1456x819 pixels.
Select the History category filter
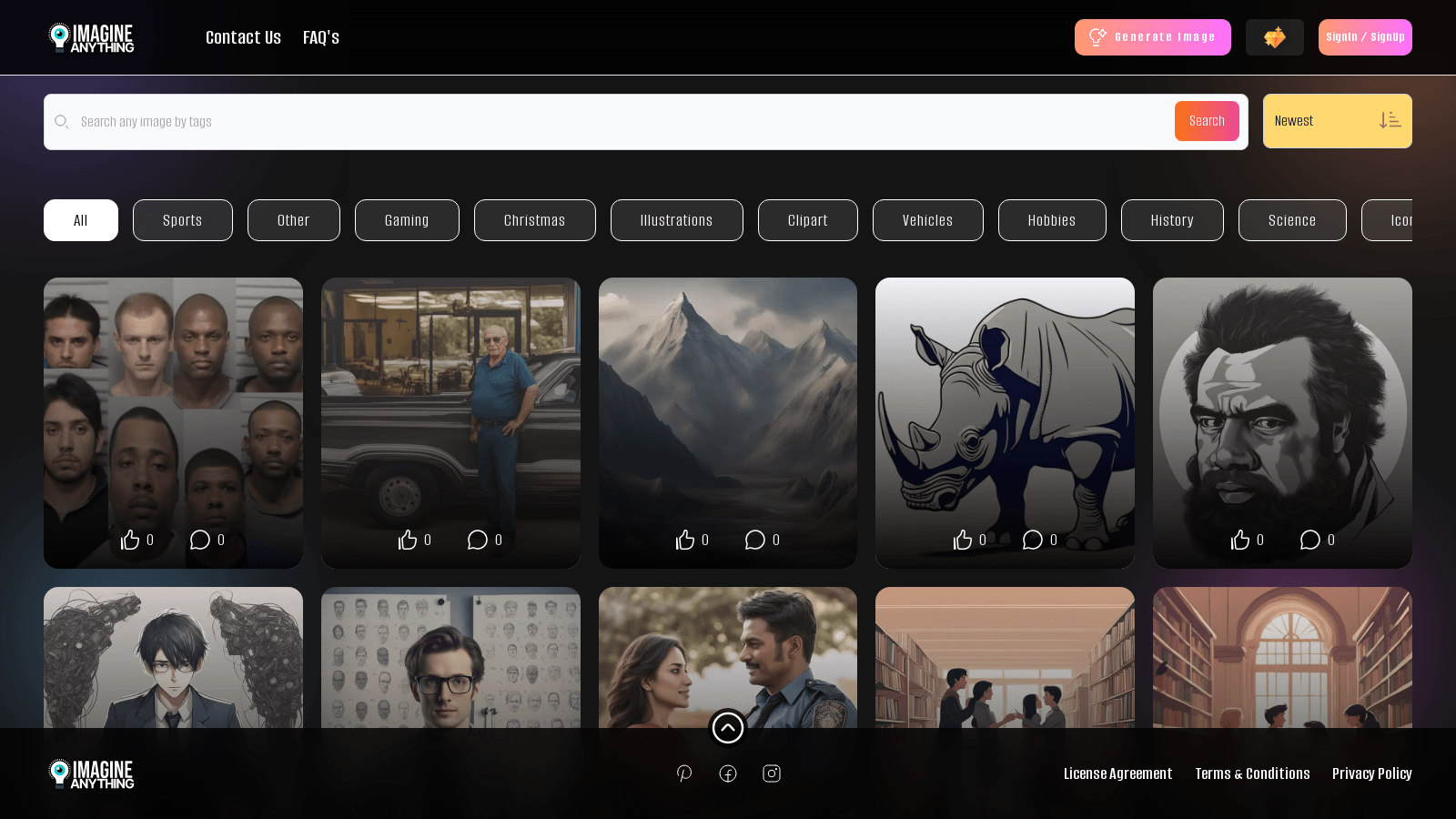(x=1172, y=220)
